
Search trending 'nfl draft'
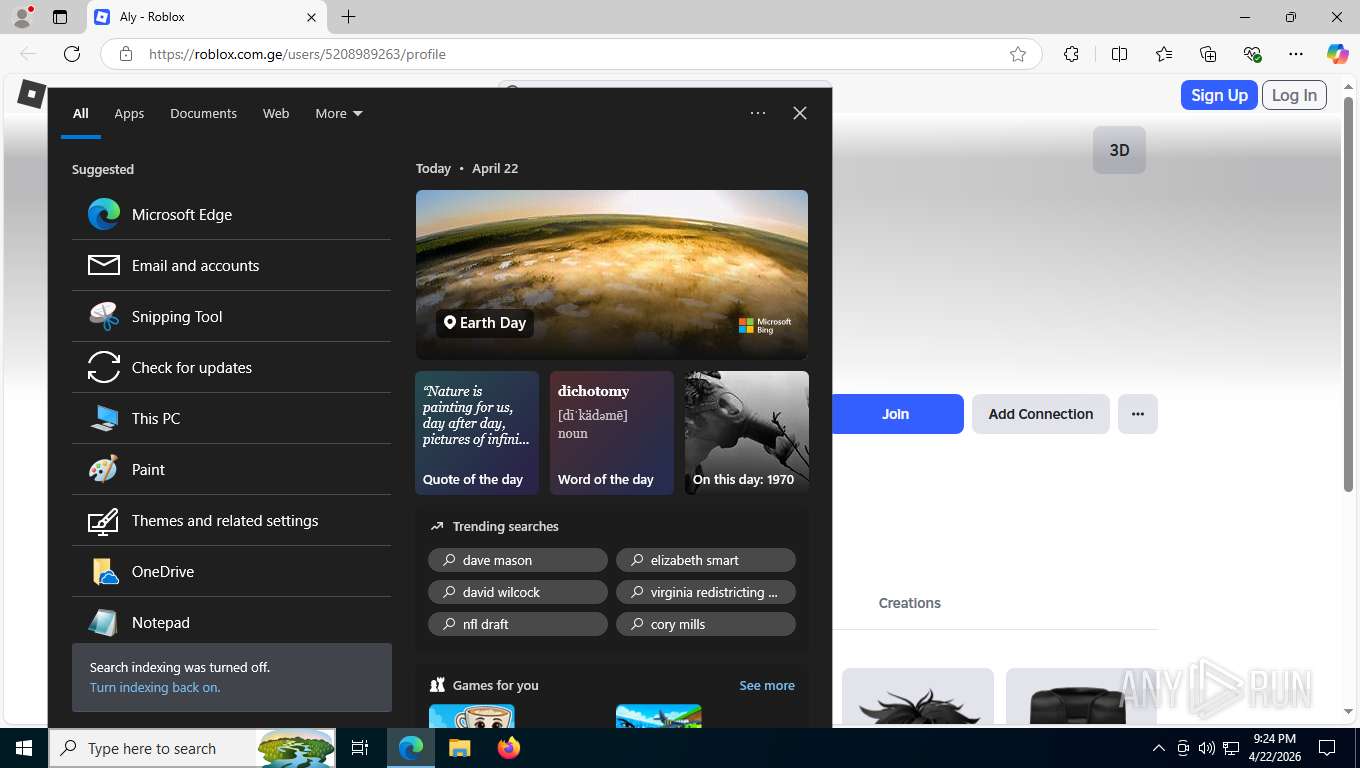click(x=518, y=624)
